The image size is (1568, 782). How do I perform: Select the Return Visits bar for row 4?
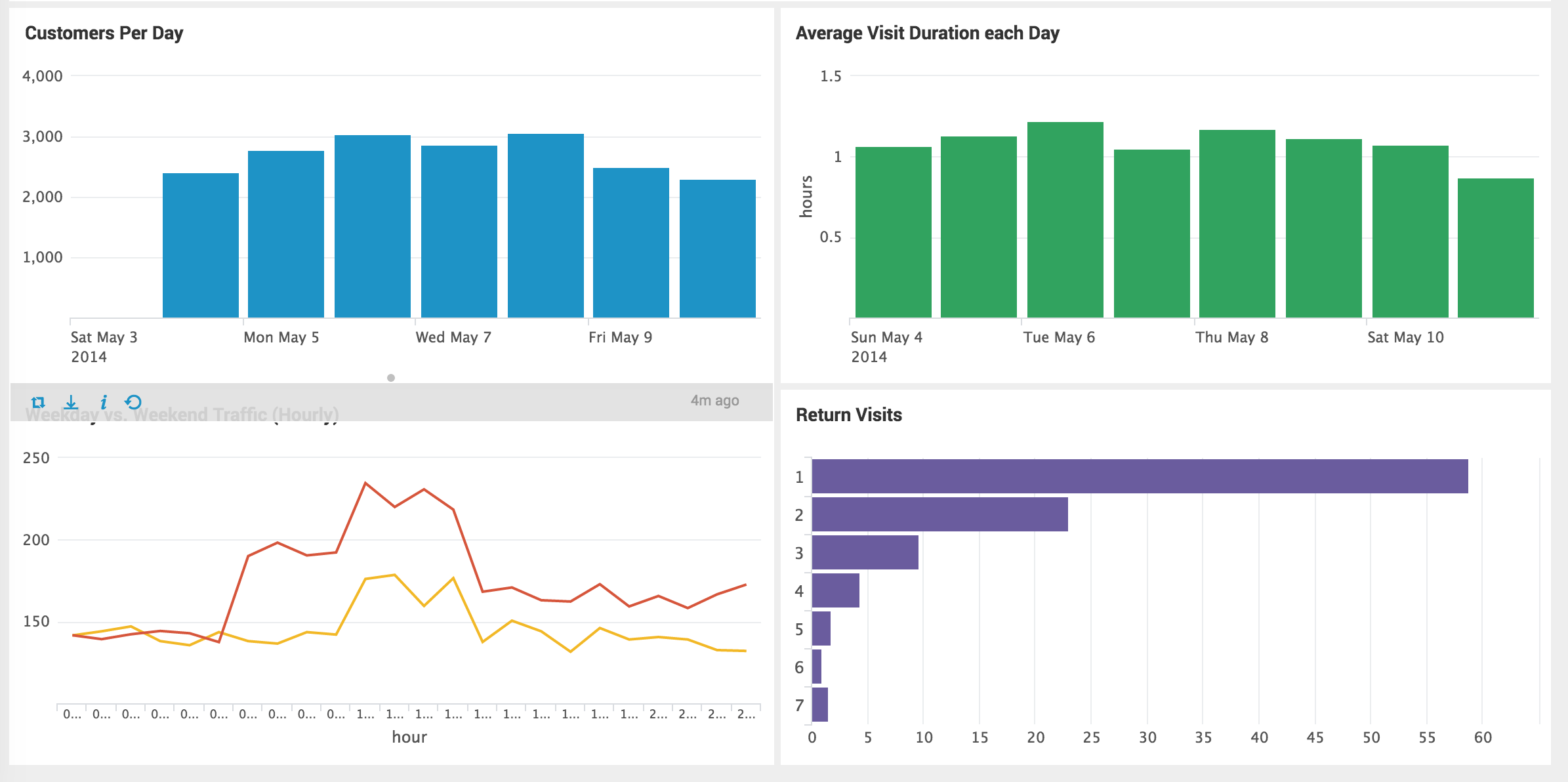(x=836, y=590)
